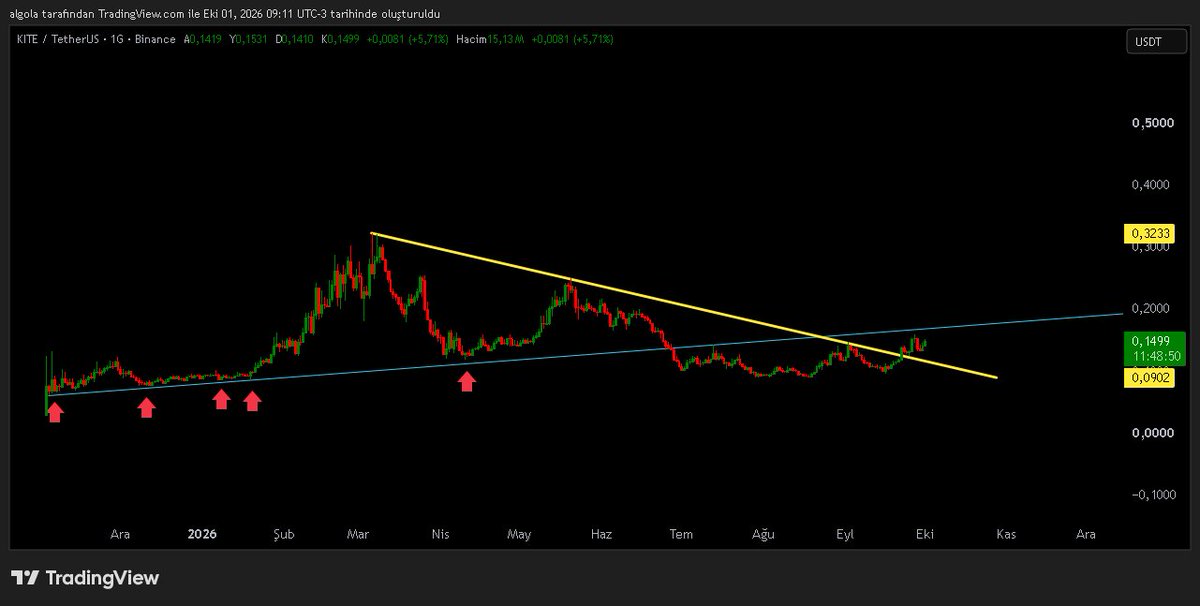The image size is (1200, 606).
Task: Click the green 0,1499 current price label
Action: click(x=1150, y=340)
